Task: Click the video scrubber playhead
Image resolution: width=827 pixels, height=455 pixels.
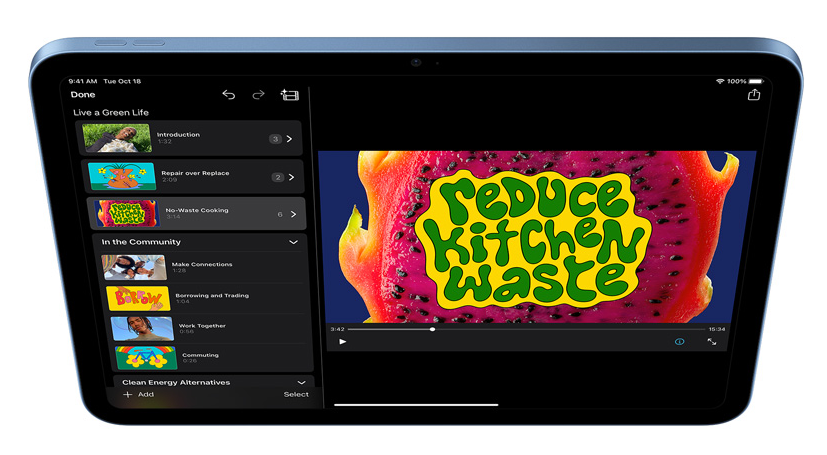Action: click(x=432, y=329)
